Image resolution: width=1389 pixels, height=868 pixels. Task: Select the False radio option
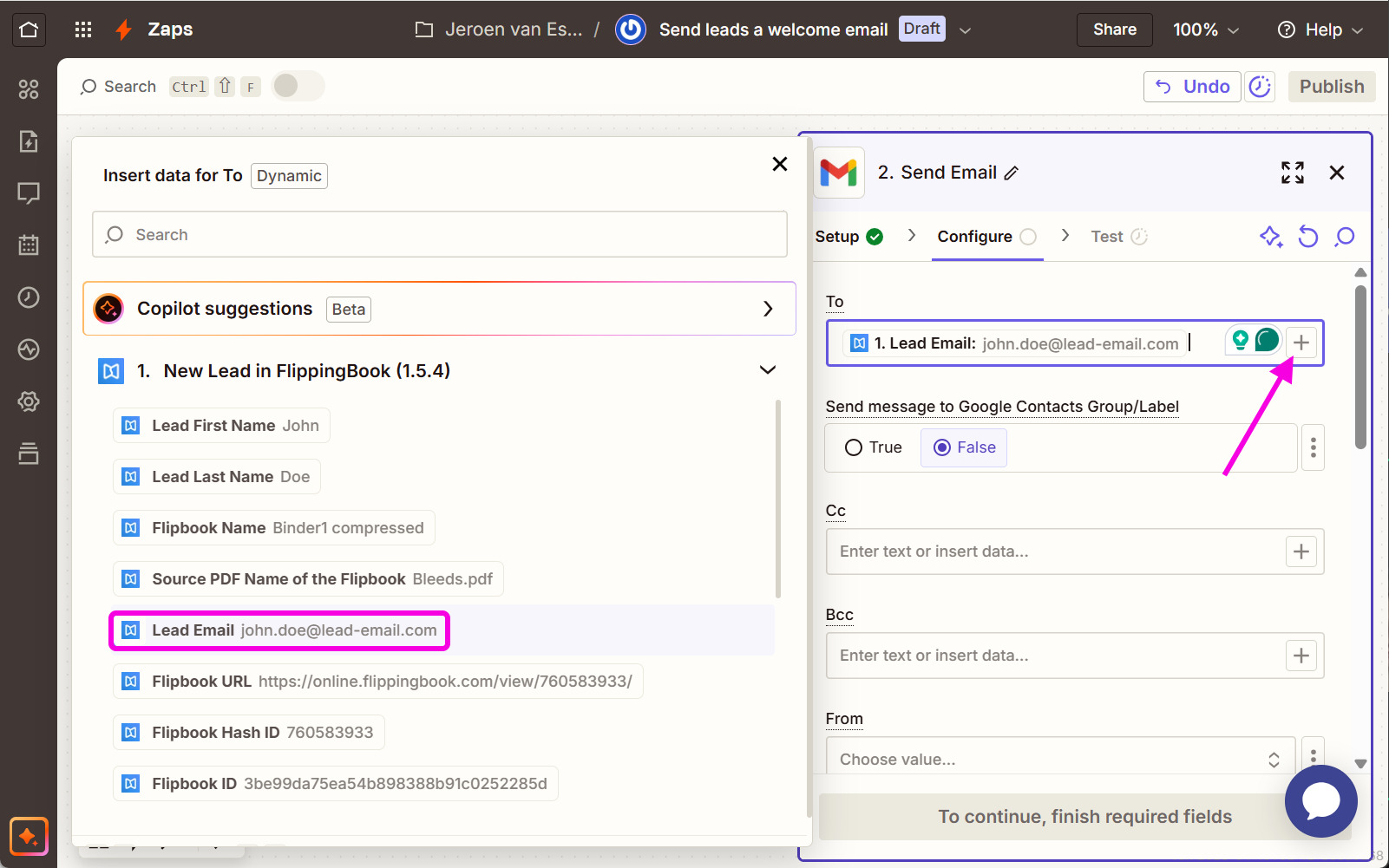pyautogui.click(x=964, y=447)
